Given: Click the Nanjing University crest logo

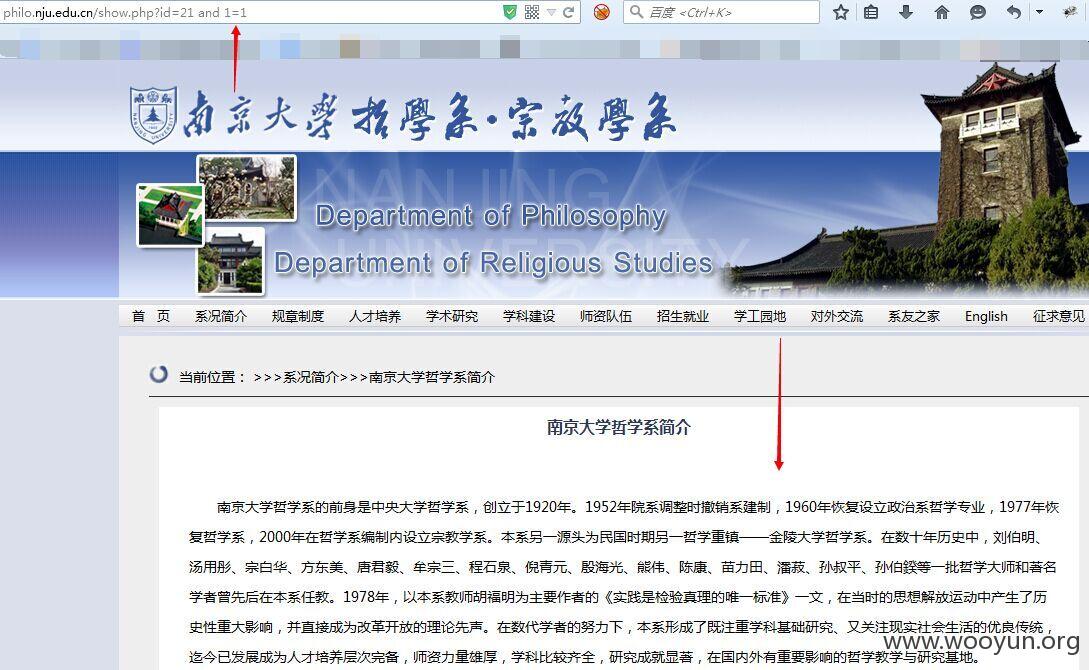Looking at the screenshot, I should (x=153, y=115).
